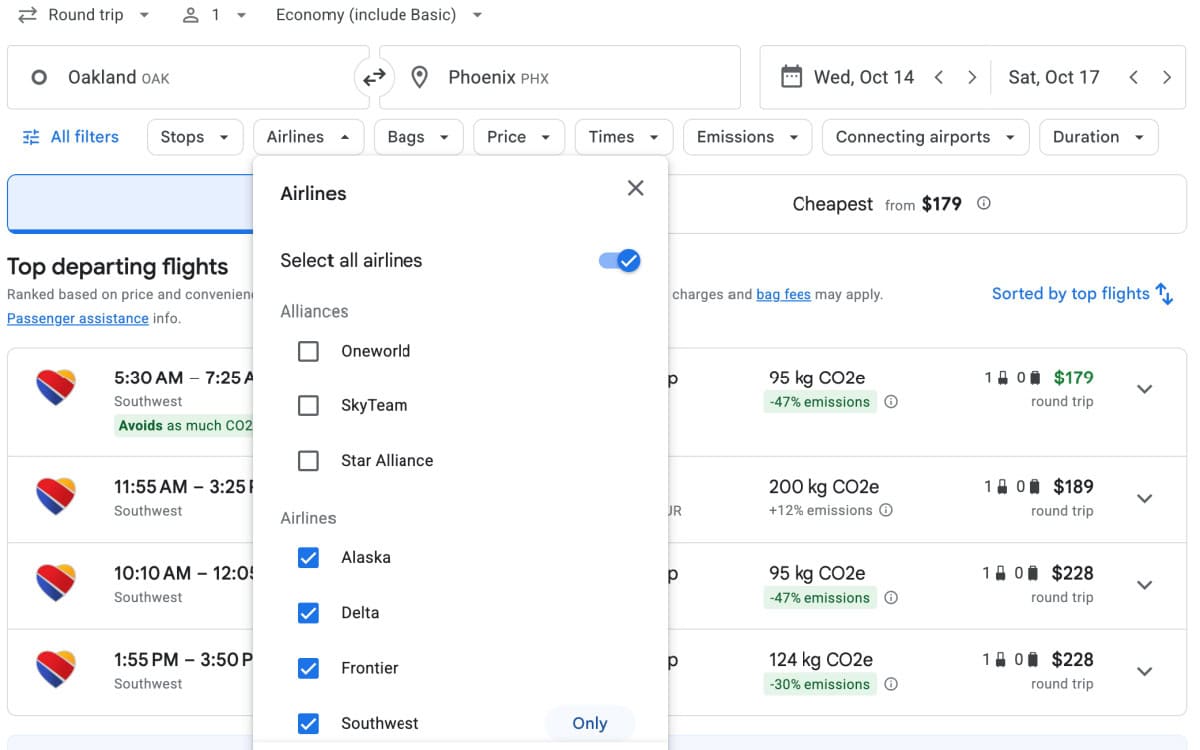The height and width of the screenshot is (750, 1200).
Task: Check the Oneworld alliance checkbox
Action: pyautogui.click(x=309, y=351)
